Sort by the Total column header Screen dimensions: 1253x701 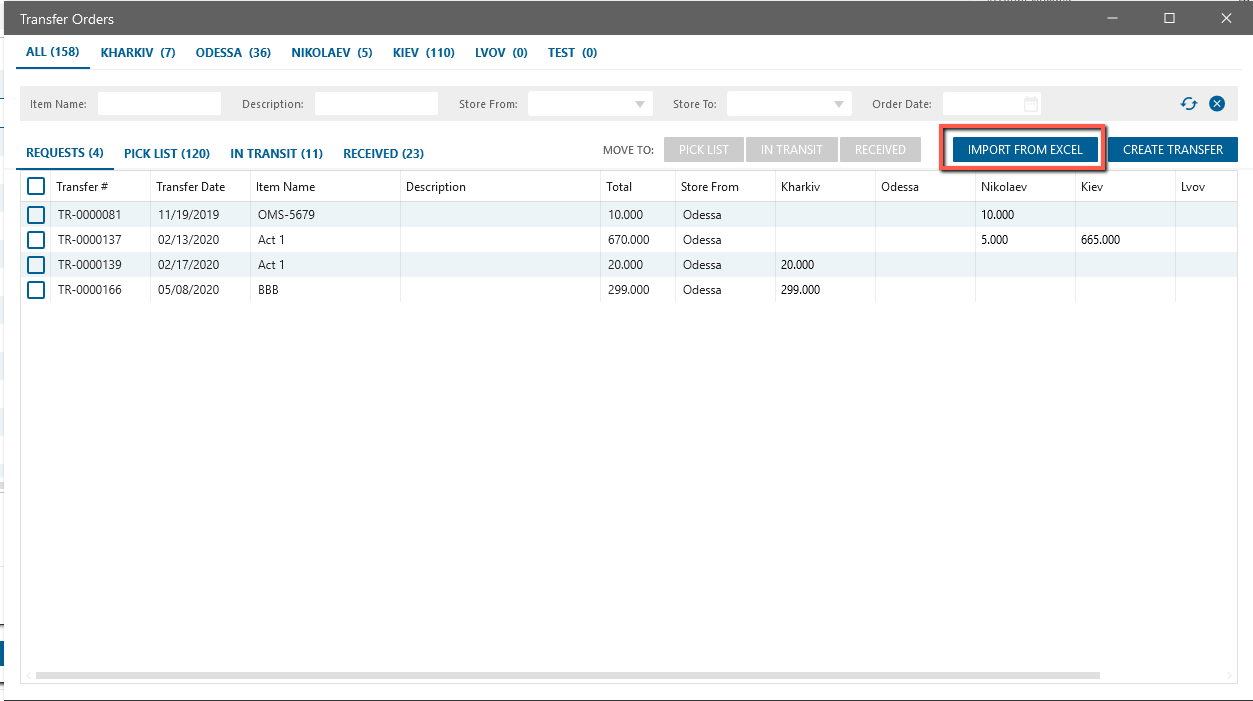click(x=638, y=187)
